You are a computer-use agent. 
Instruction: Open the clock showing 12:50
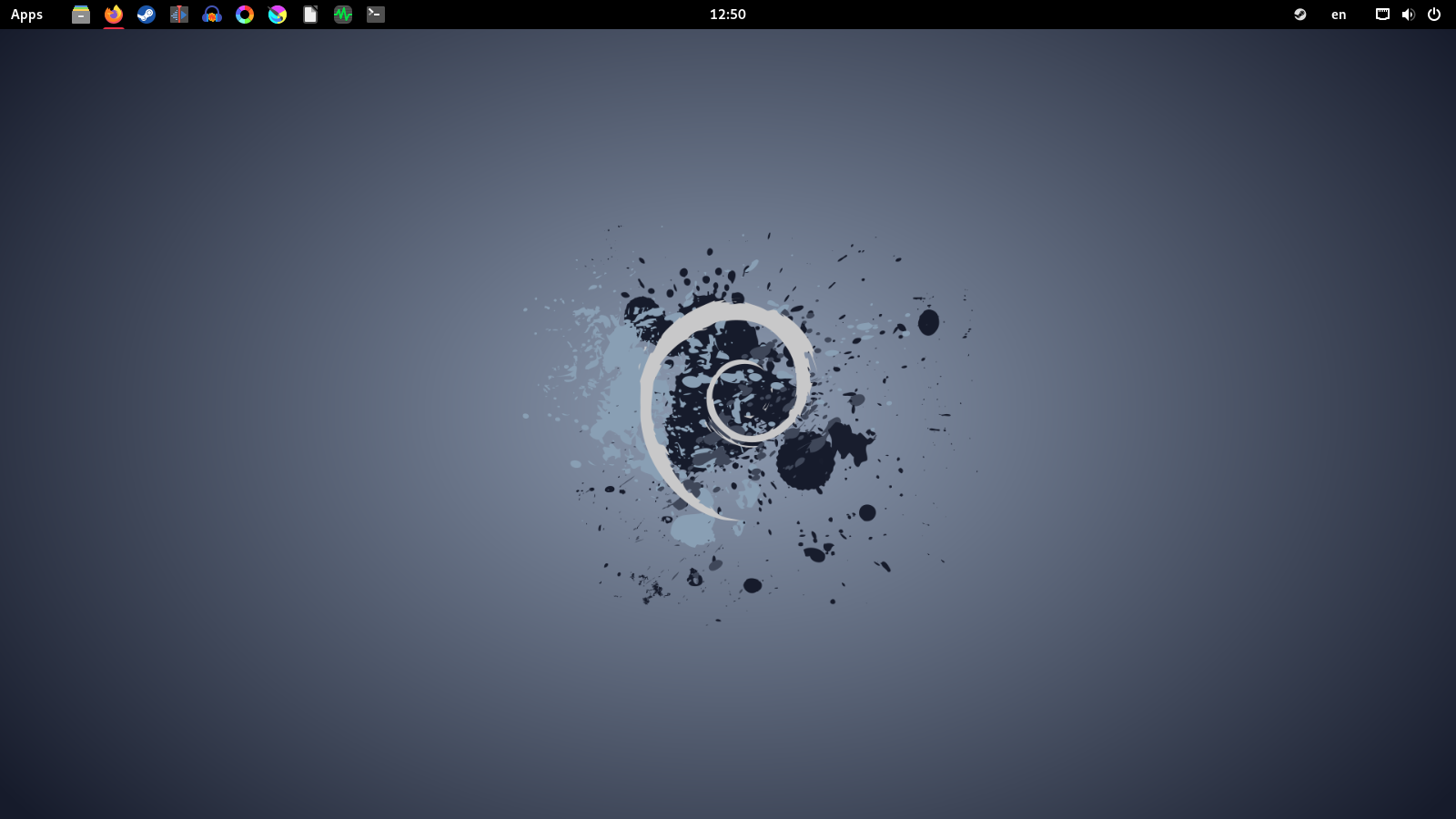point(728,15)
